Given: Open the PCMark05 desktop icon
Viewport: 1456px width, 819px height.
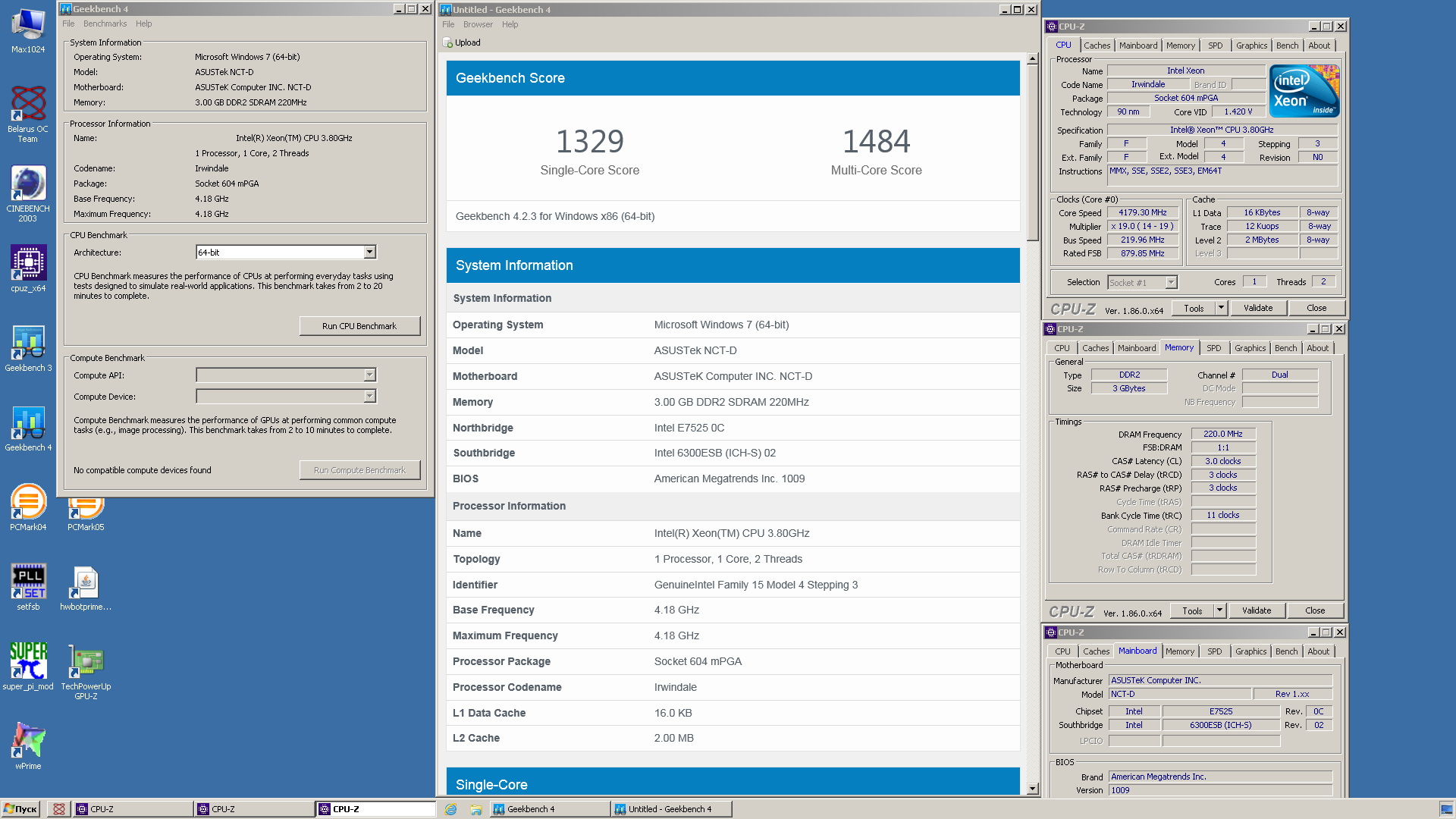Looking at the screenshot, I should click(86, 515).
